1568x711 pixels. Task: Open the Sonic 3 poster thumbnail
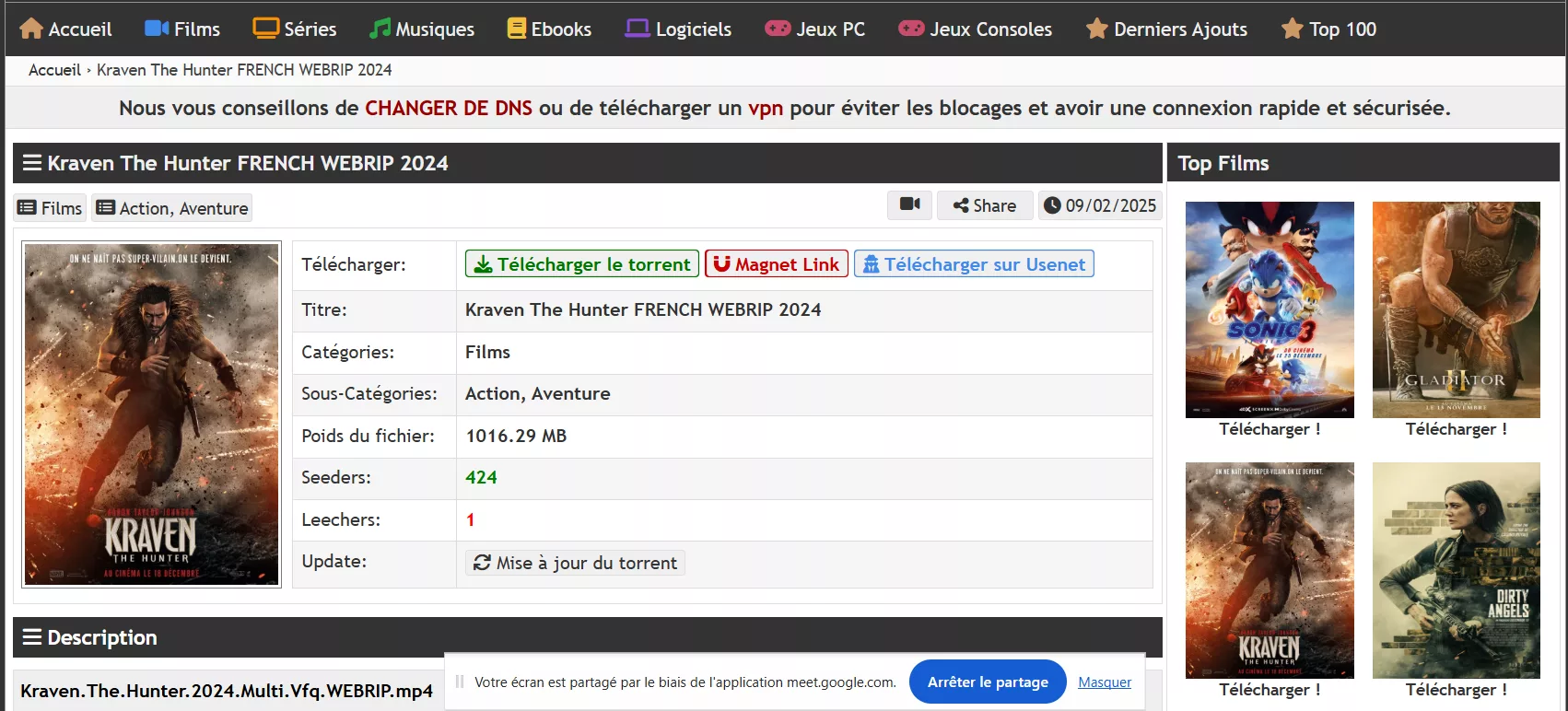(1269, 309)
